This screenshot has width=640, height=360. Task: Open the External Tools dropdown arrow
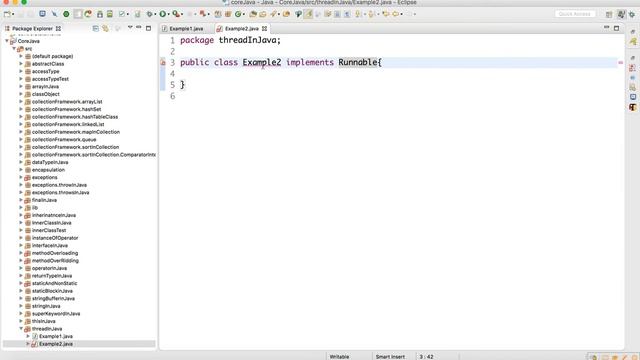[x=182, y=14]
